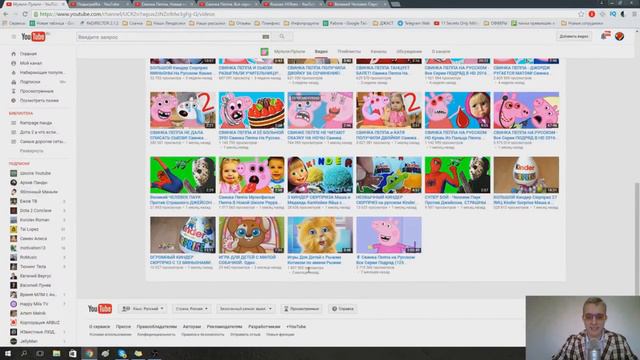This screenshot has width=640, height=360.
Task: Click the Help button in footer
Action: click(x=342, y=309)
